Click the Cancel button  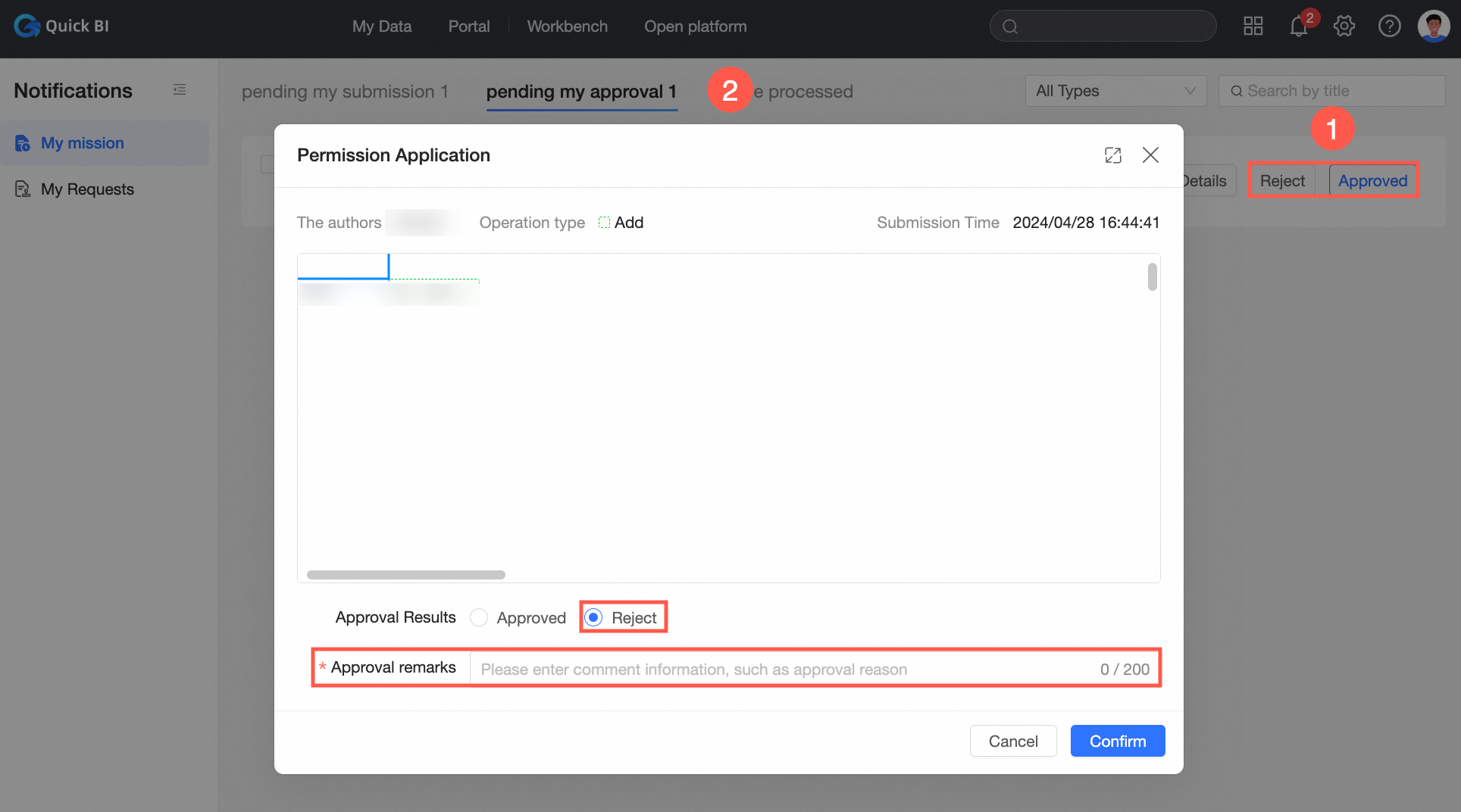pos(1013,741)
